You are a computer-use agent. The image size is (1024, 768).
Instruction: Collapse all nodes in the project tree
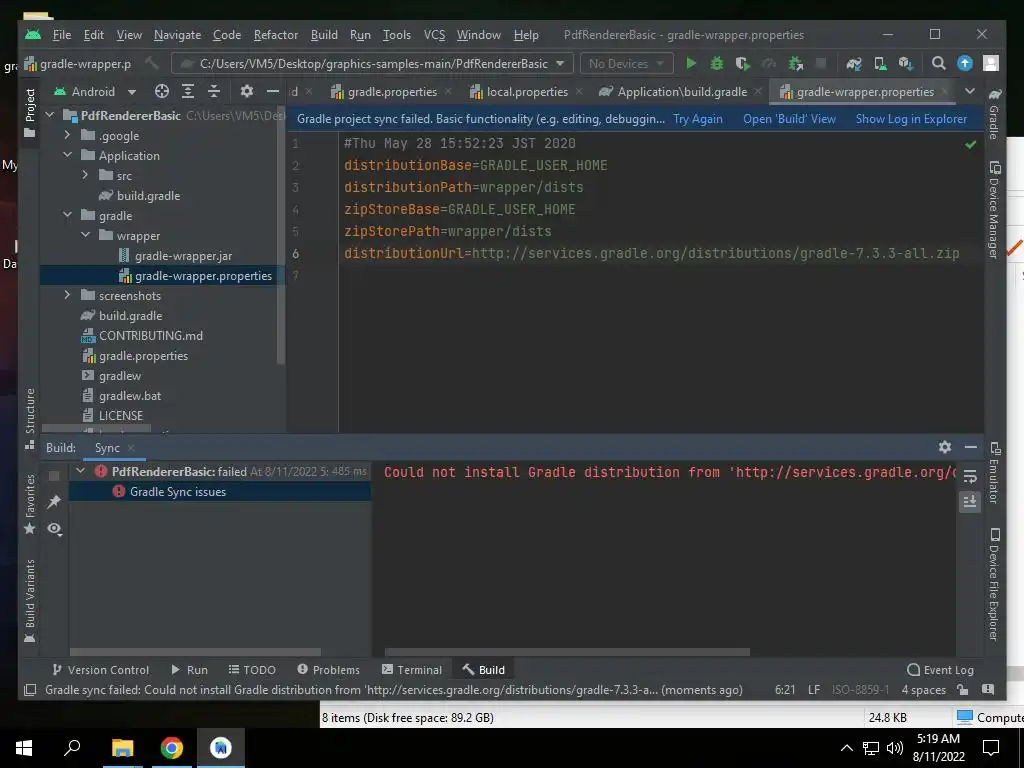[x=214, y=91]
